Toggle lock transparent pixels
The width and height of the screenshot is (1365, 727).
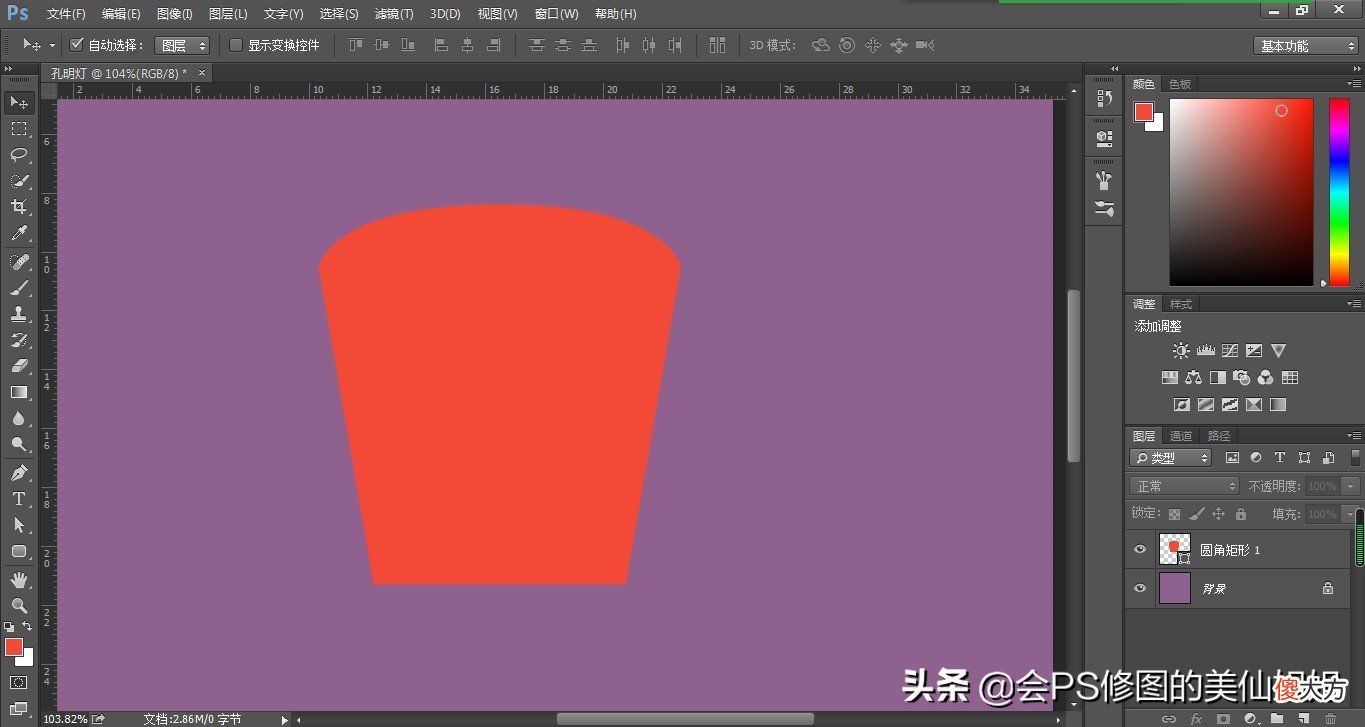(1174, 514)
